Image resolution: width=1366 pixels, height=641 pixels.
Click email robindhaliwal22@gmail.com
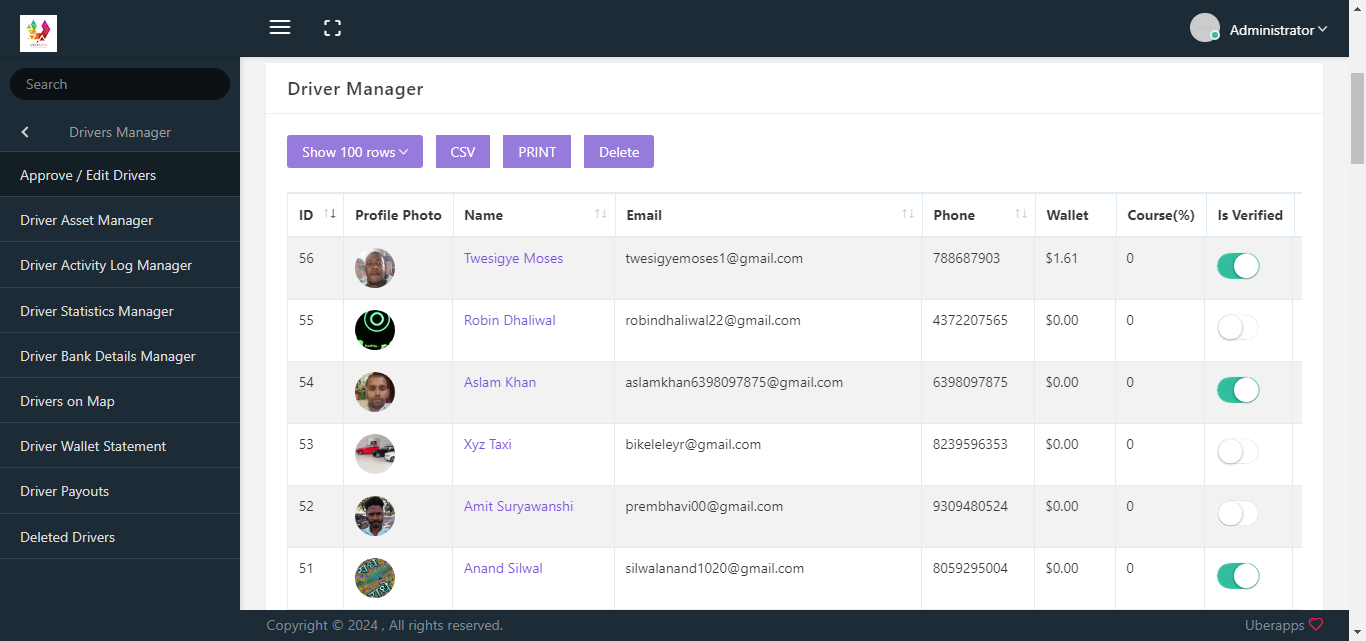713,320
